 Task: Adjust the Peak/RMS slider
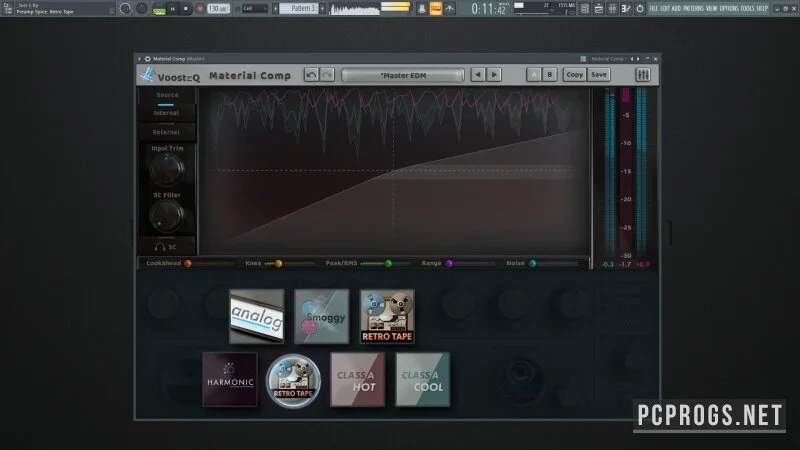pyautogui.click(x=385, y=264)
